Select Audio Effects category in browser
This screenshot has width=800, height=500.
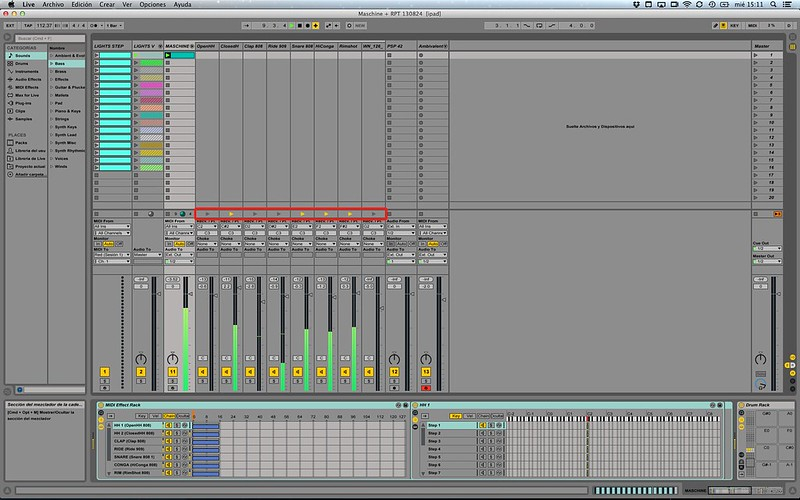27,79
